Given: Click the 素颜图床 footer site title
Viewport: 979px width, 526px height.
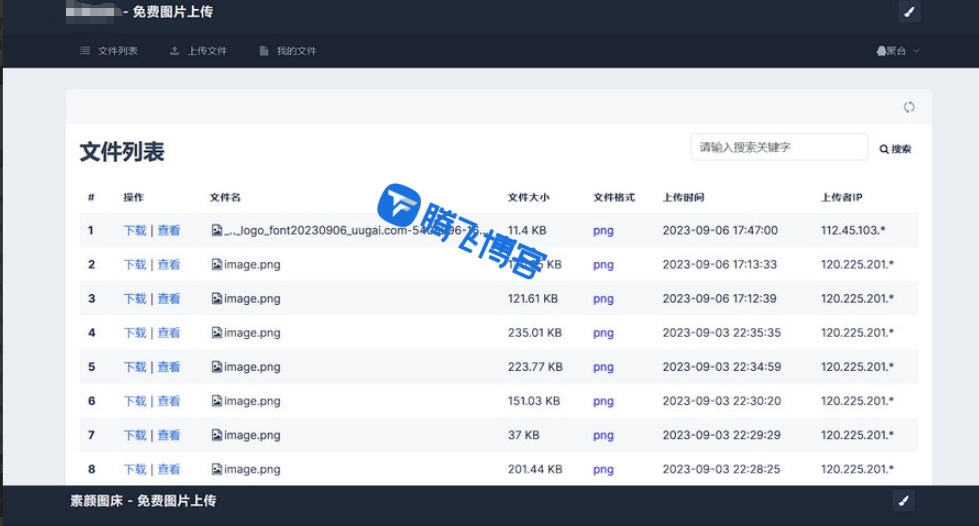Looking at the screenshot, I should [x=99, y=500].
